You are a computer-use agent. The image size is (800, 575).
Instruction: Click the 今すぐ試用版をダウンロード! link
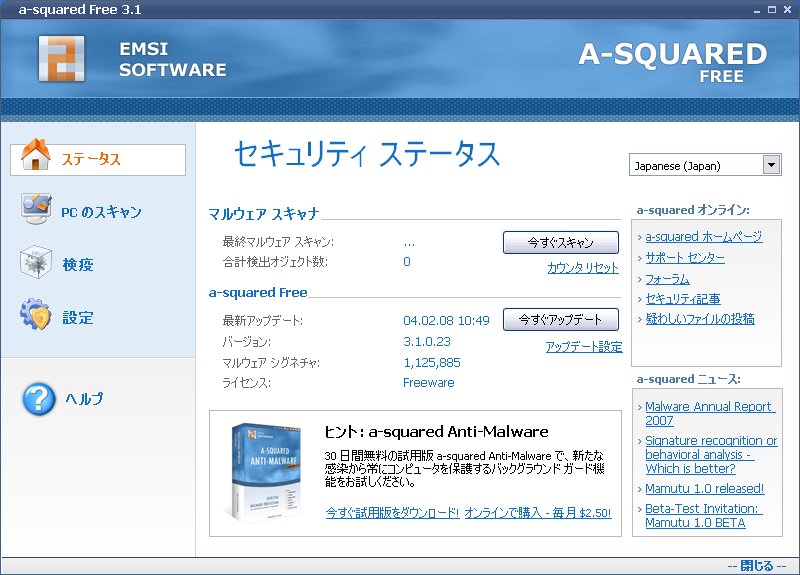click(x=392, y=513)
